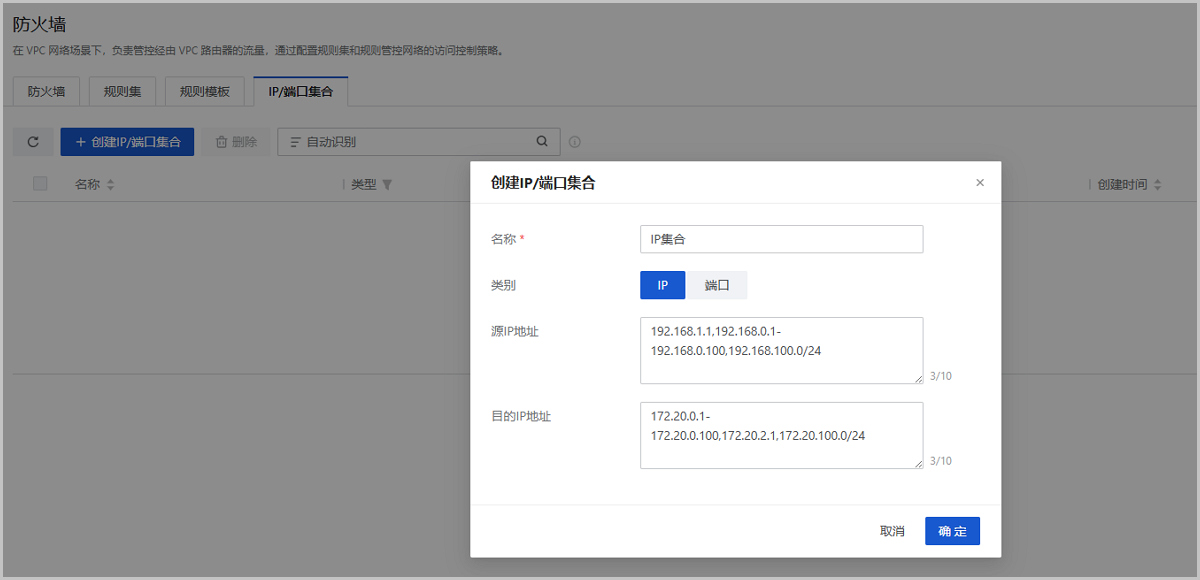Click the 名称 input field
Image resolution: width=1200 pixels, height=580 pixels.
[x=781, y=239]
